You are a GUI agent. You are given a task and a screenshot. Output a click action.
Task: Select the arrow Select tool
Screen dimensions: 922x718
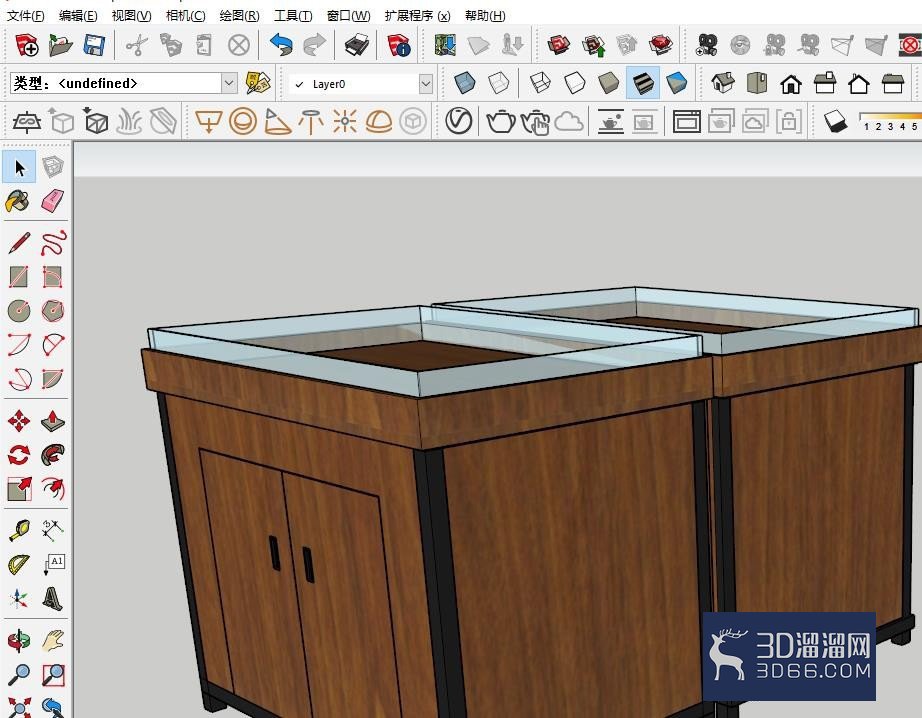coord(19,168)
